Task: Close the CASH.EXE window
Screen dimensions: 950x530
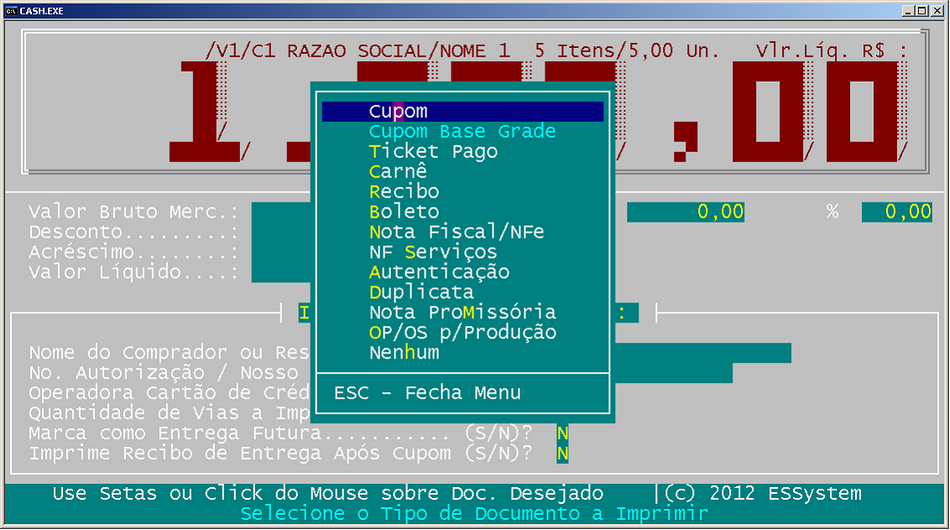Action: (x=937, y=10)
